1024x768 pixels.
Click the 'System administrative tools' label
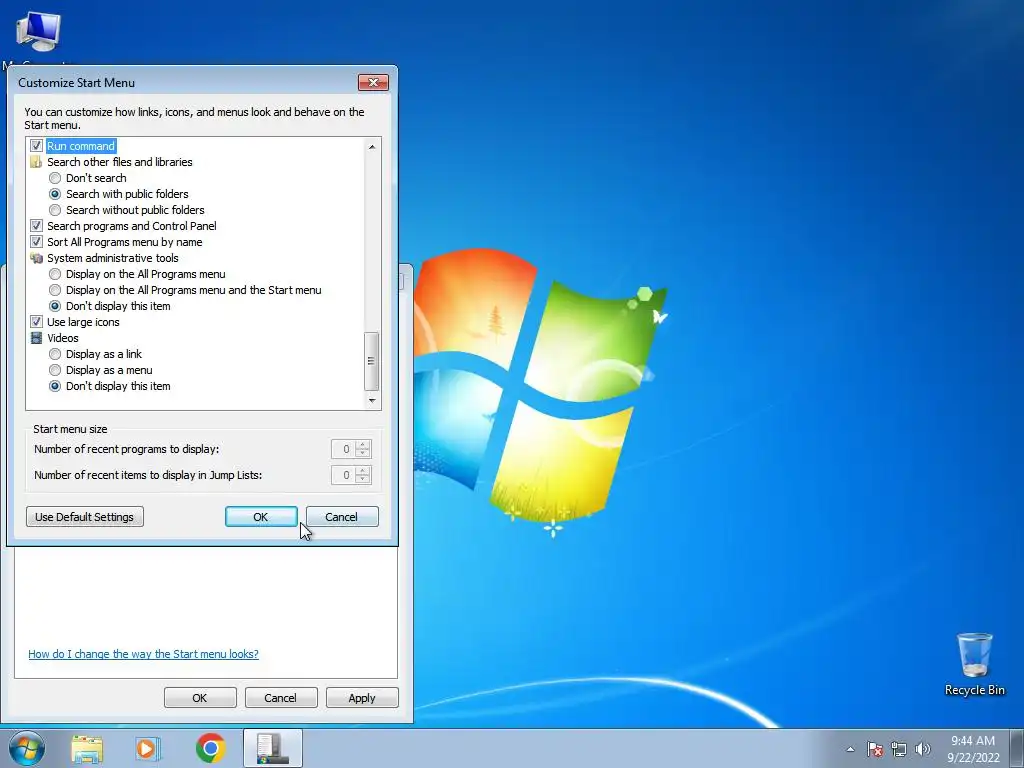click(112, 258)
